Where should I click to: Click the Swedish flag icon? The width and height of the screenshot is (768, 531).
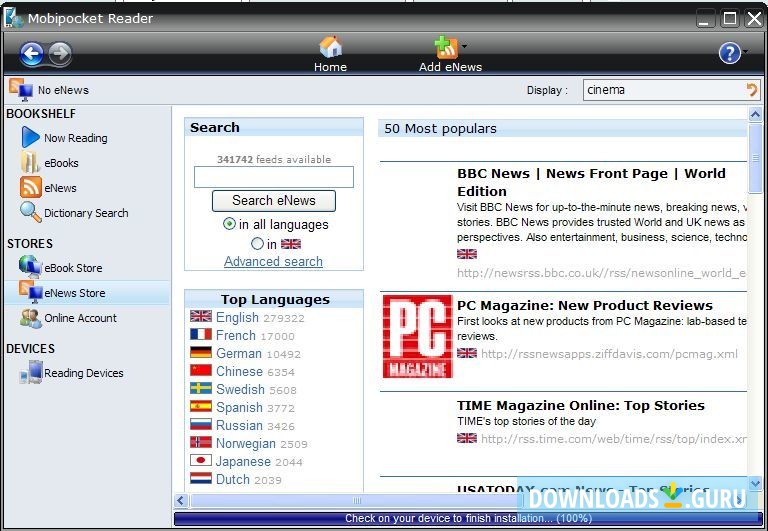click(201, 388)
